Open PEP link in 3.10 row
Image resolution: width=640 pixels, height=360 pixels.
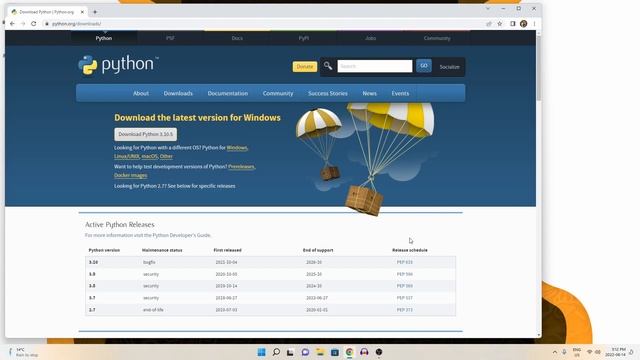point(404,262)
